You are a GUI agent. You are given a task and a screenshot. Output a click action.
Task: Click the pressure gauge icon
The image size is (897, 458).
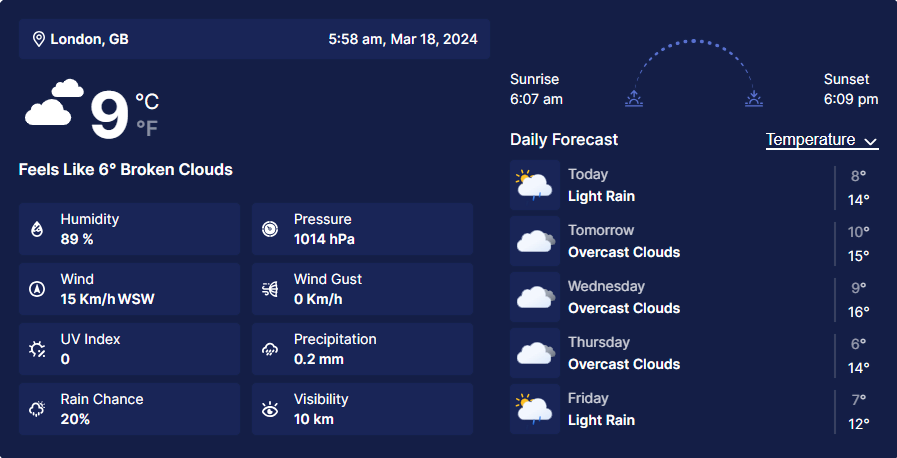pos(270,229)
